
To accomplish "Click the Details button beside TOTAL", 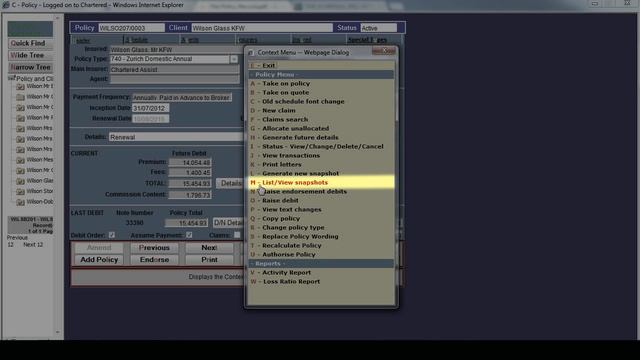I will [231, 183].
